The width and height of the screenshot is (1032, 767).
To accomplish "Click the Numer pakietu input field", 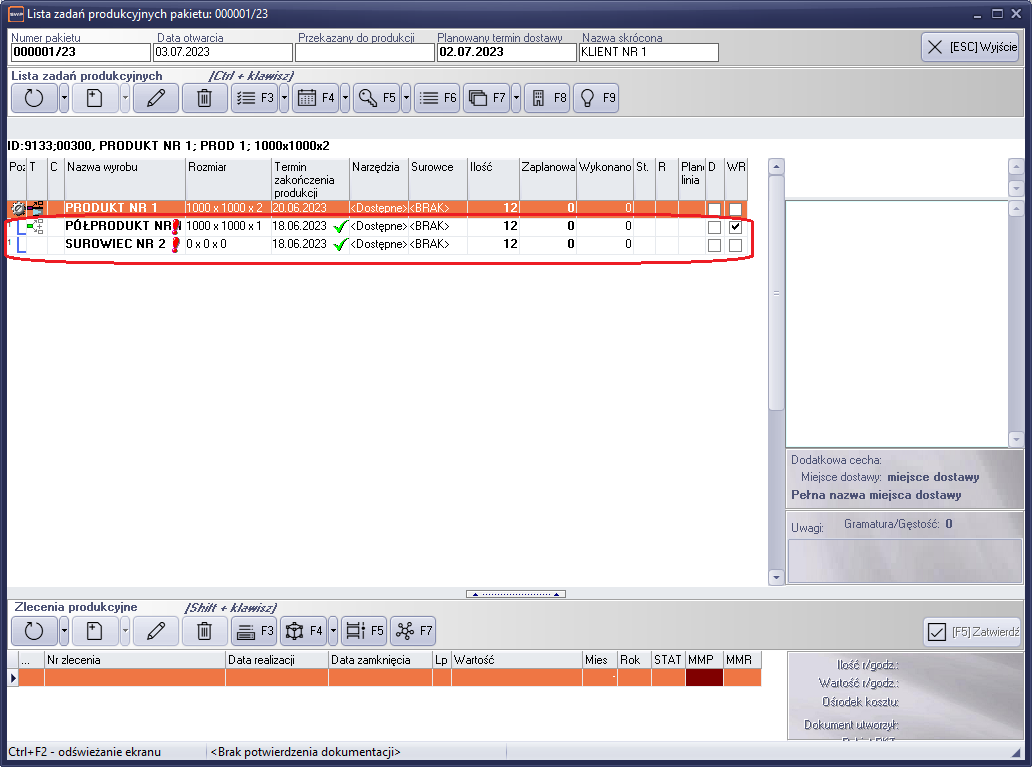I will [x=80, y=53].
